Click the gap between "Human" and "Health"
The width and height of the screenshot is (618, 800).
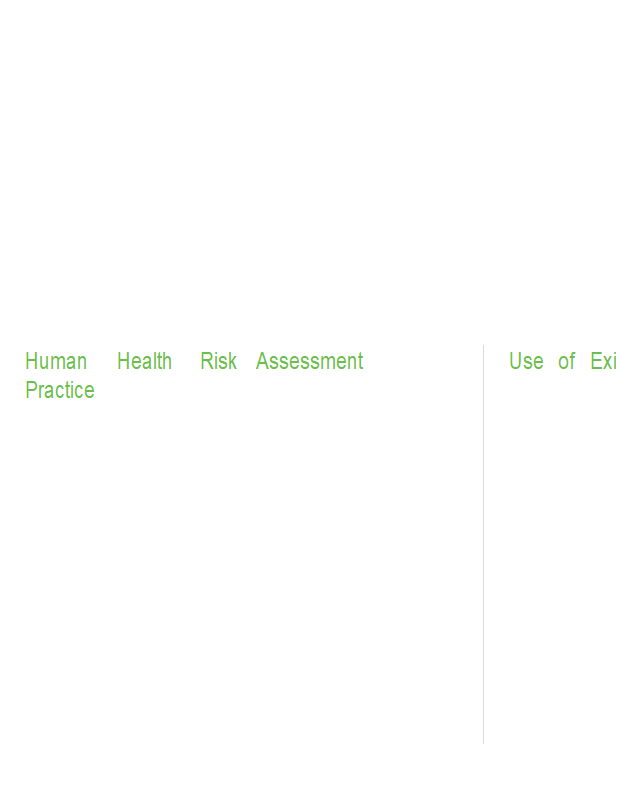click(102, 362)
